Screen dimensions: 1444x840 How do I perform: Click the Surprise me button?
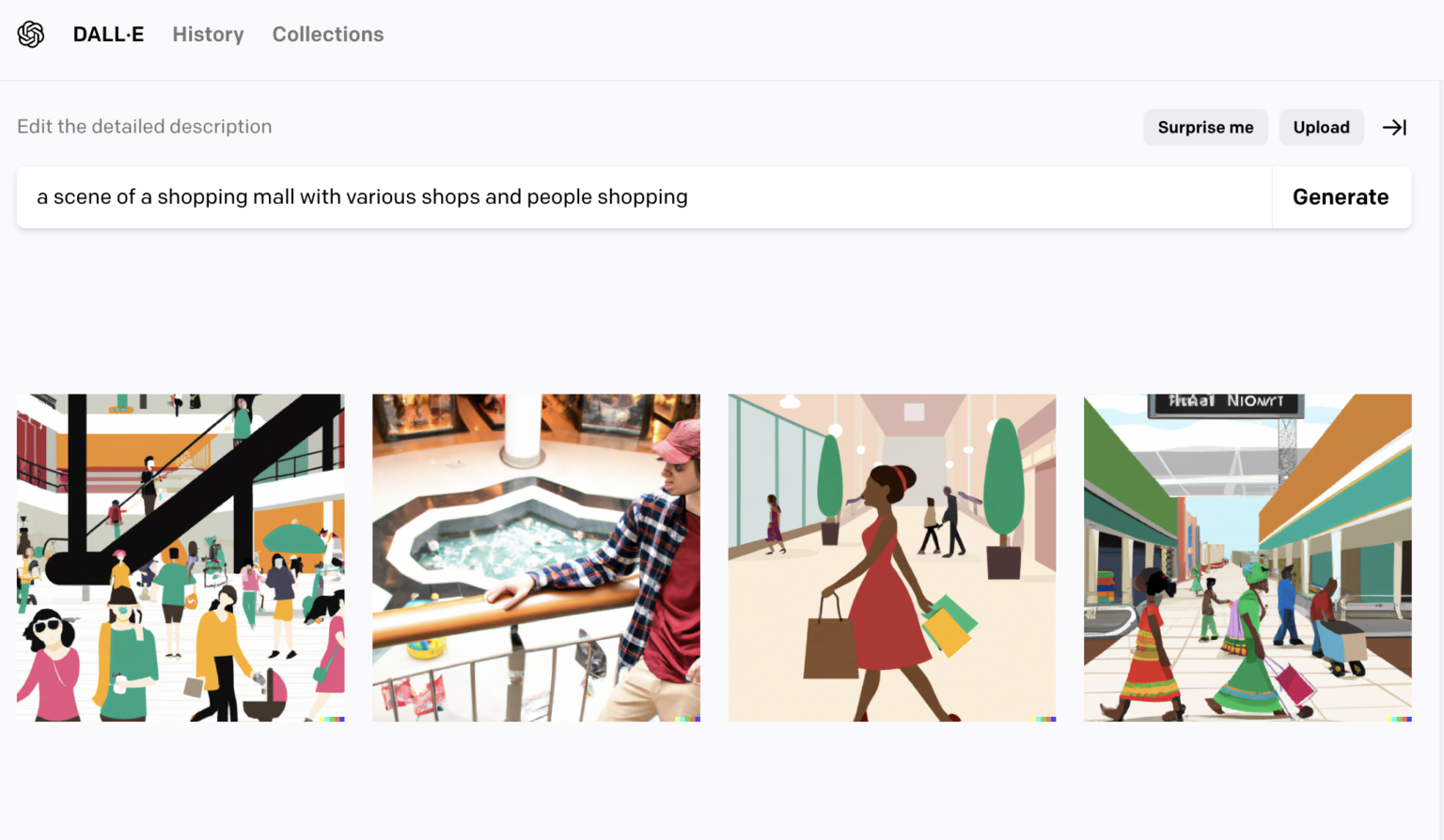1205,127
